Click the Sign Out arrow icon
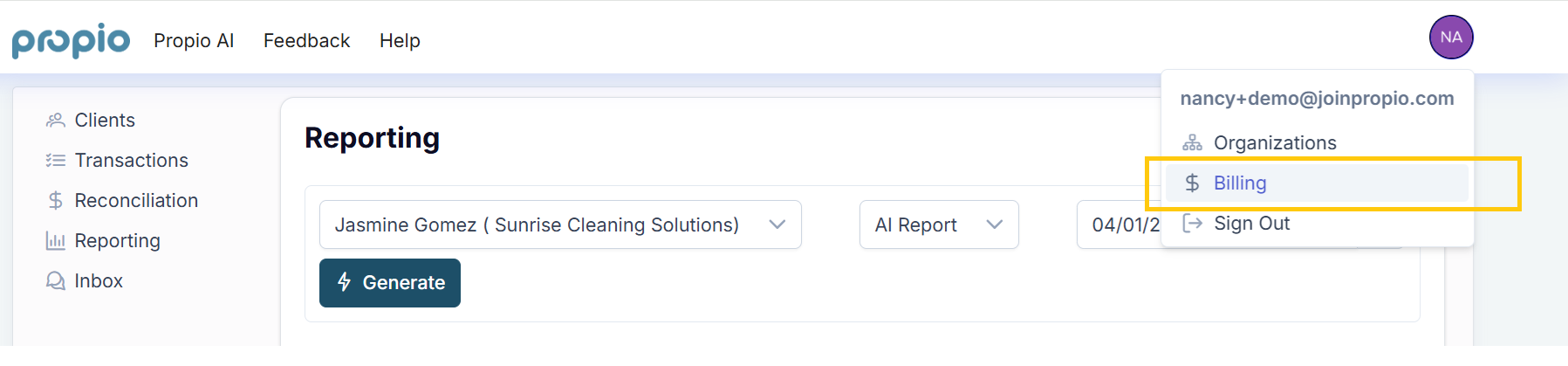The width and height of the screenshot is (1568, 366). (x=1192, y=224)
